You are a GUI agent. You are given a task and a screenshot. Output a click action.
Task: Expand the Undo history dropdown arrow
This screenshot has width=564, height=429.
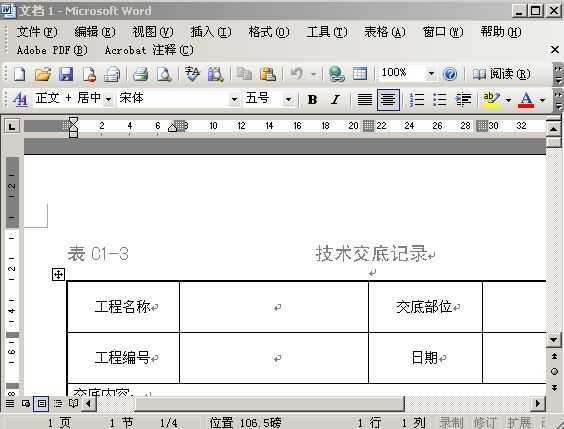pos(313,74)
